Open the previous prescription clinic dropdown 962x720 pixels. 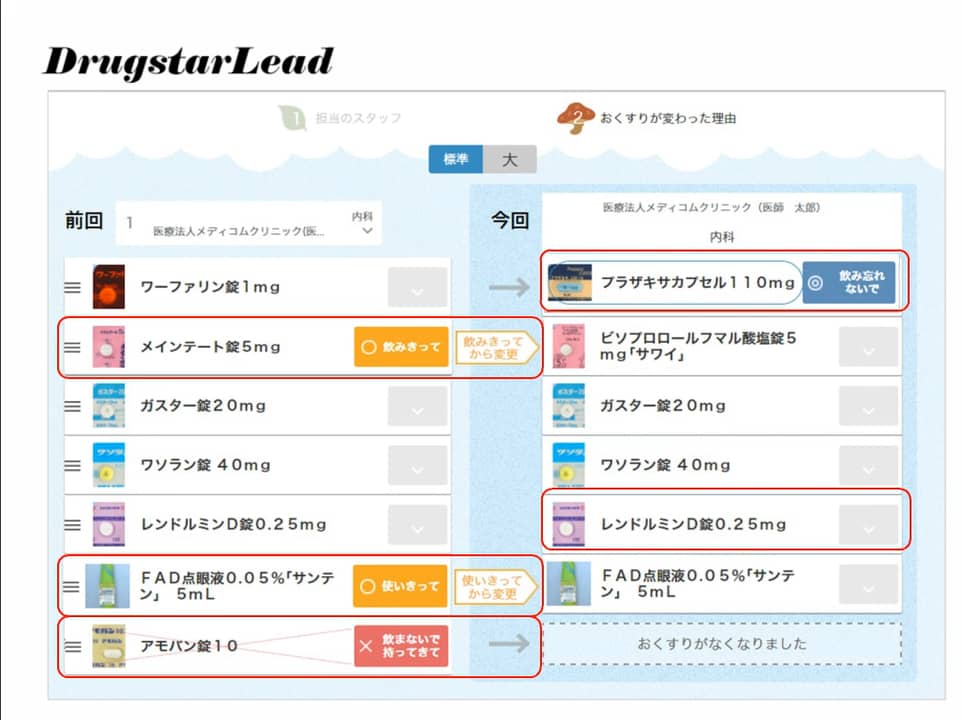click(x=248, y=223)
